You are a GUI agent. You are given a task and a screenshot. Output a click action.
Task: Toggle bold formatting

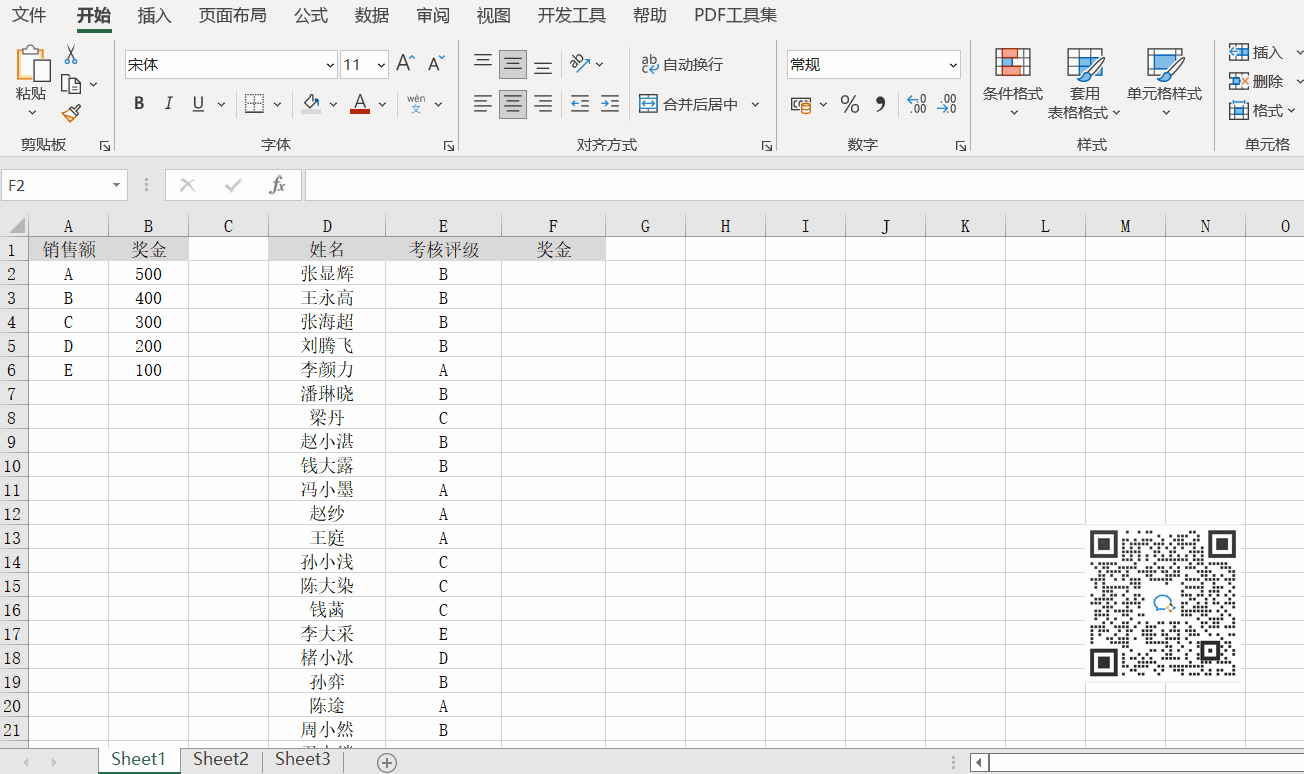139,103
